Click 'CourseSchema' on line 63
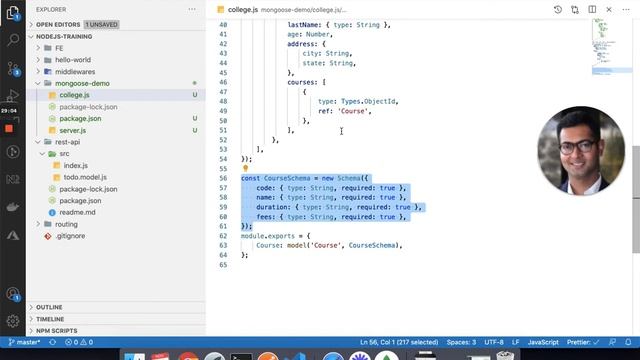This screenshot has width=640, height=360. coord(372,245)
